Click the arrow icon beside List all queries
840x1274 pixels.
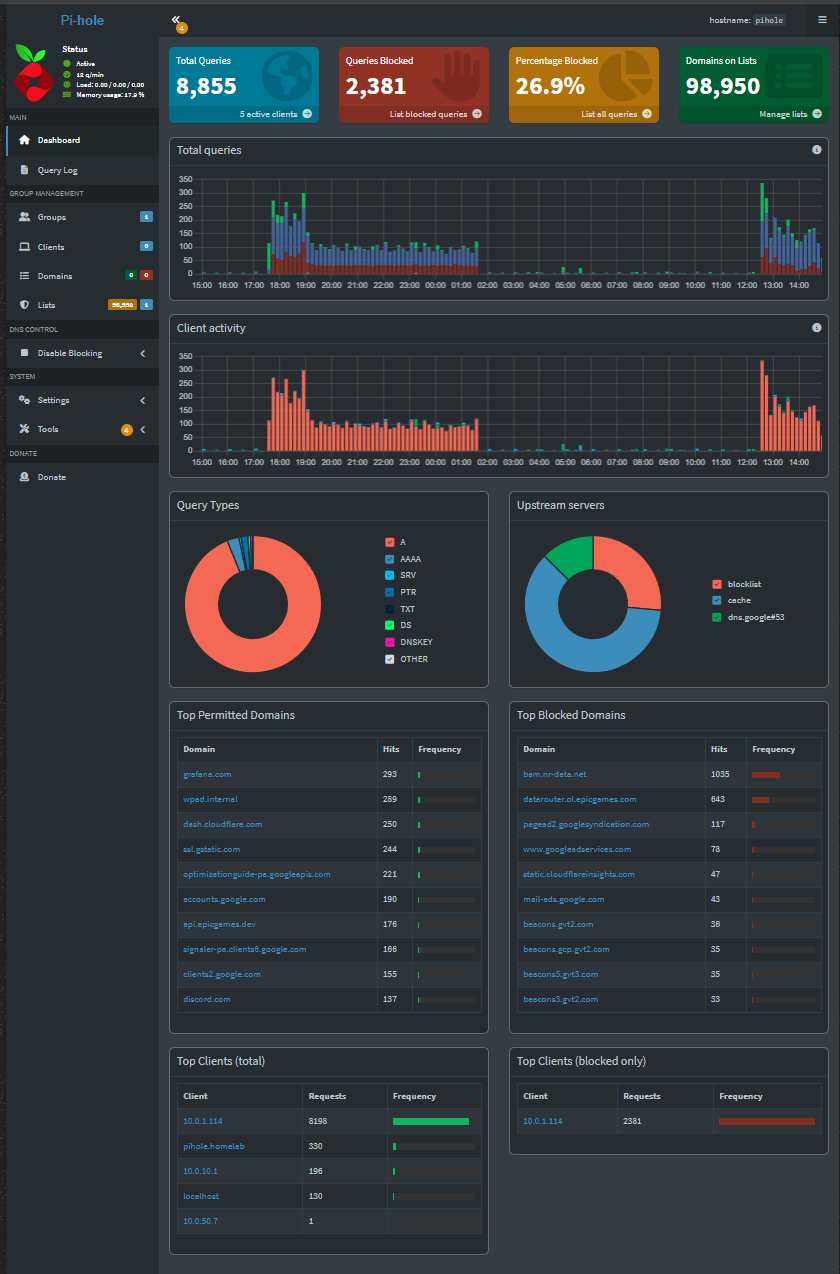coord(647,114)
